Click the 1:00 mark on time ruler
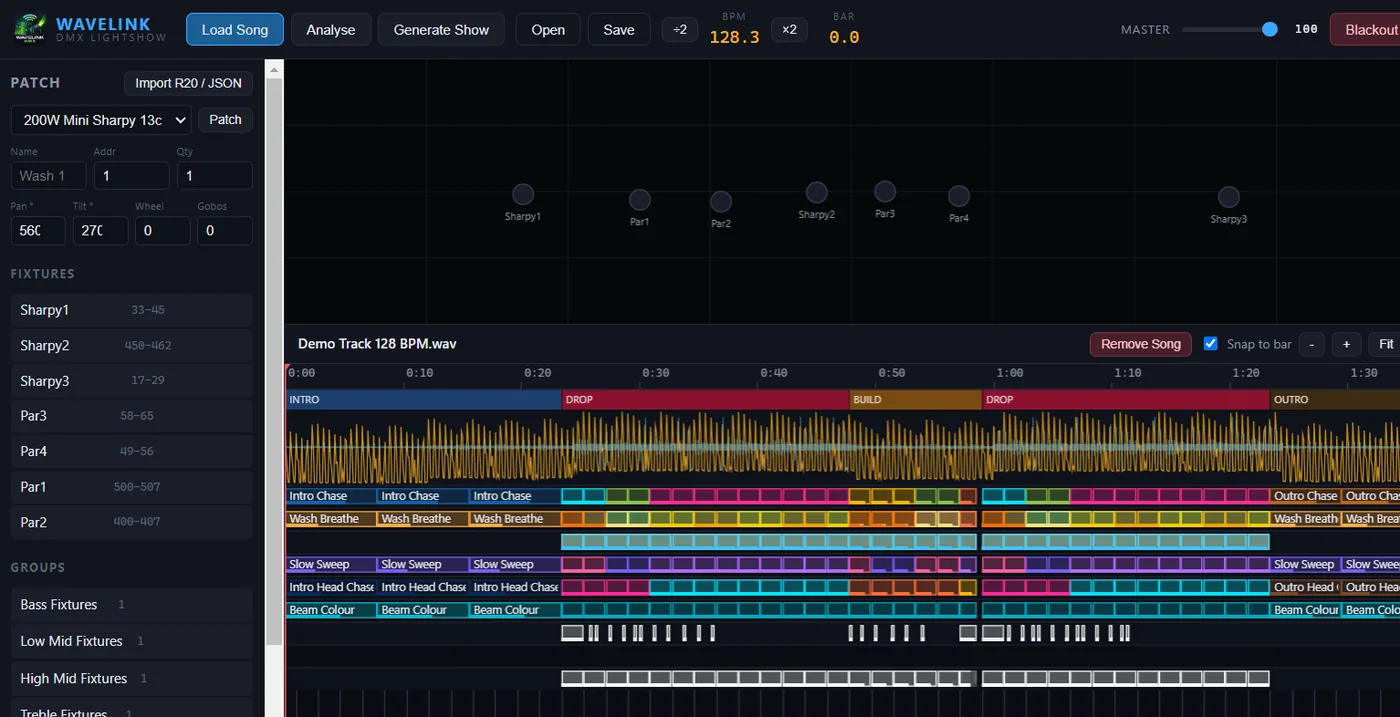This screenshot has height=717, width=1400. (1010, 373)
